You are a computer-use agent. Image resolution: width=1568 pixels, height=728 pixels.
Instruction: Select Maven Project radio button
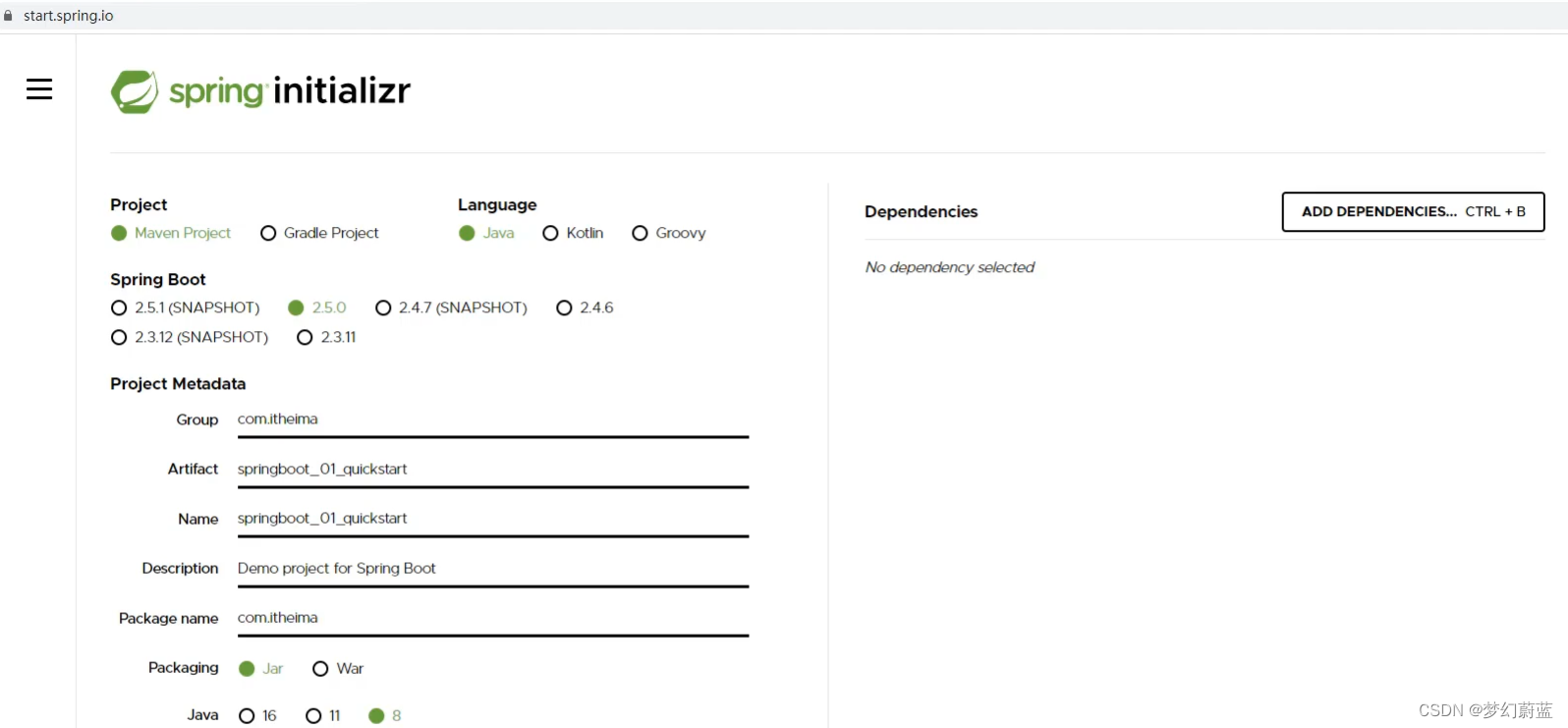coord(172,233)
